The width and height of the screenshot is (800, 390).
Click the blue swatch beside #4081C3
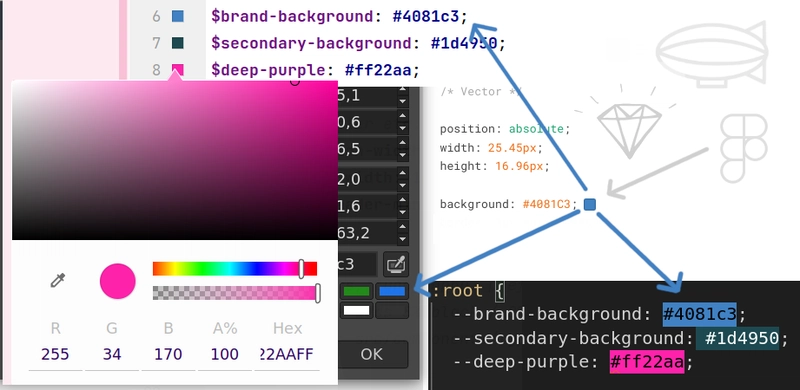(589, 204)
